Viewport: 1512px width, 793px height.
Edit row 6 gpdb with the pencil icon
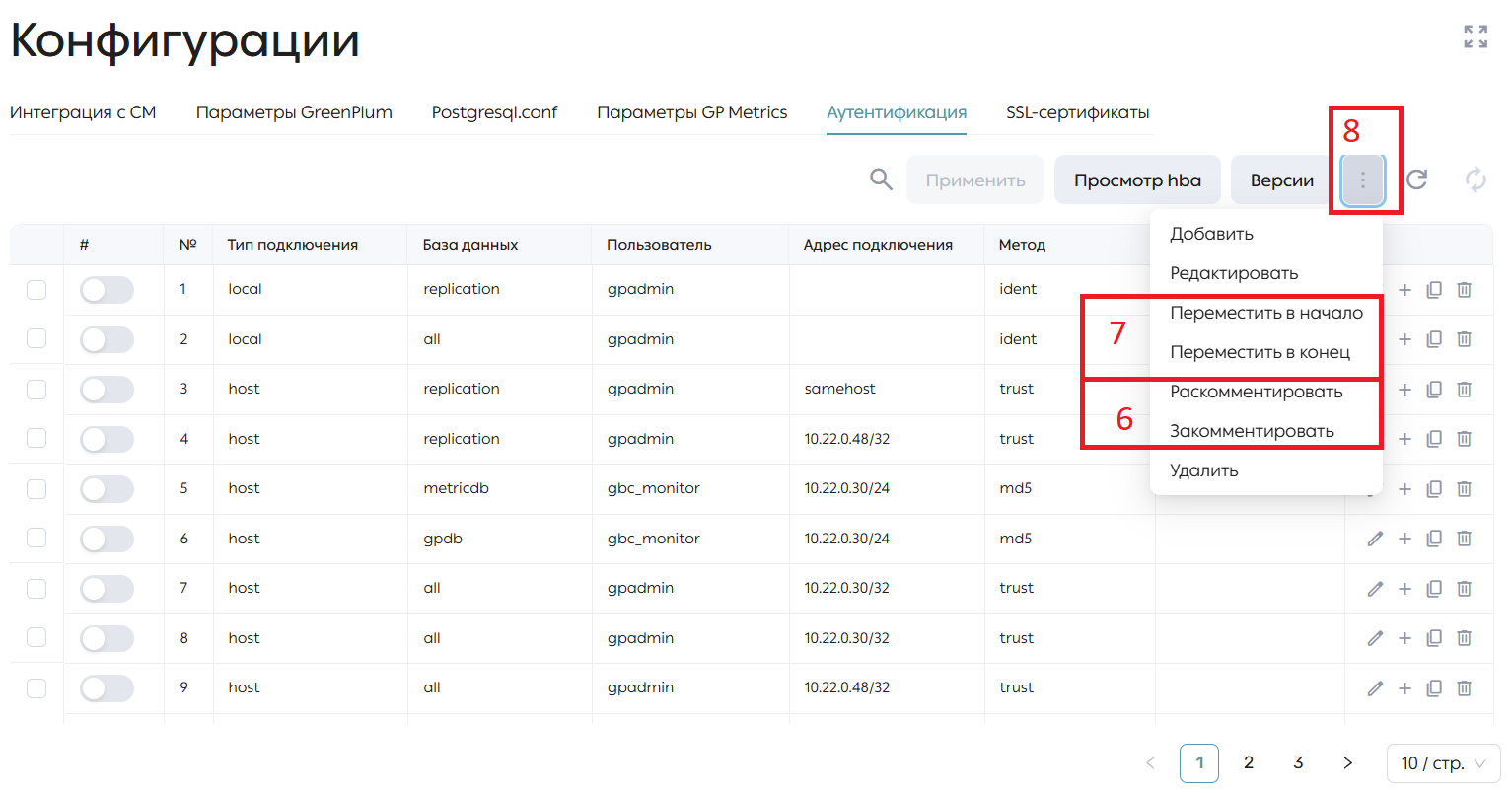pos(1375,539)
